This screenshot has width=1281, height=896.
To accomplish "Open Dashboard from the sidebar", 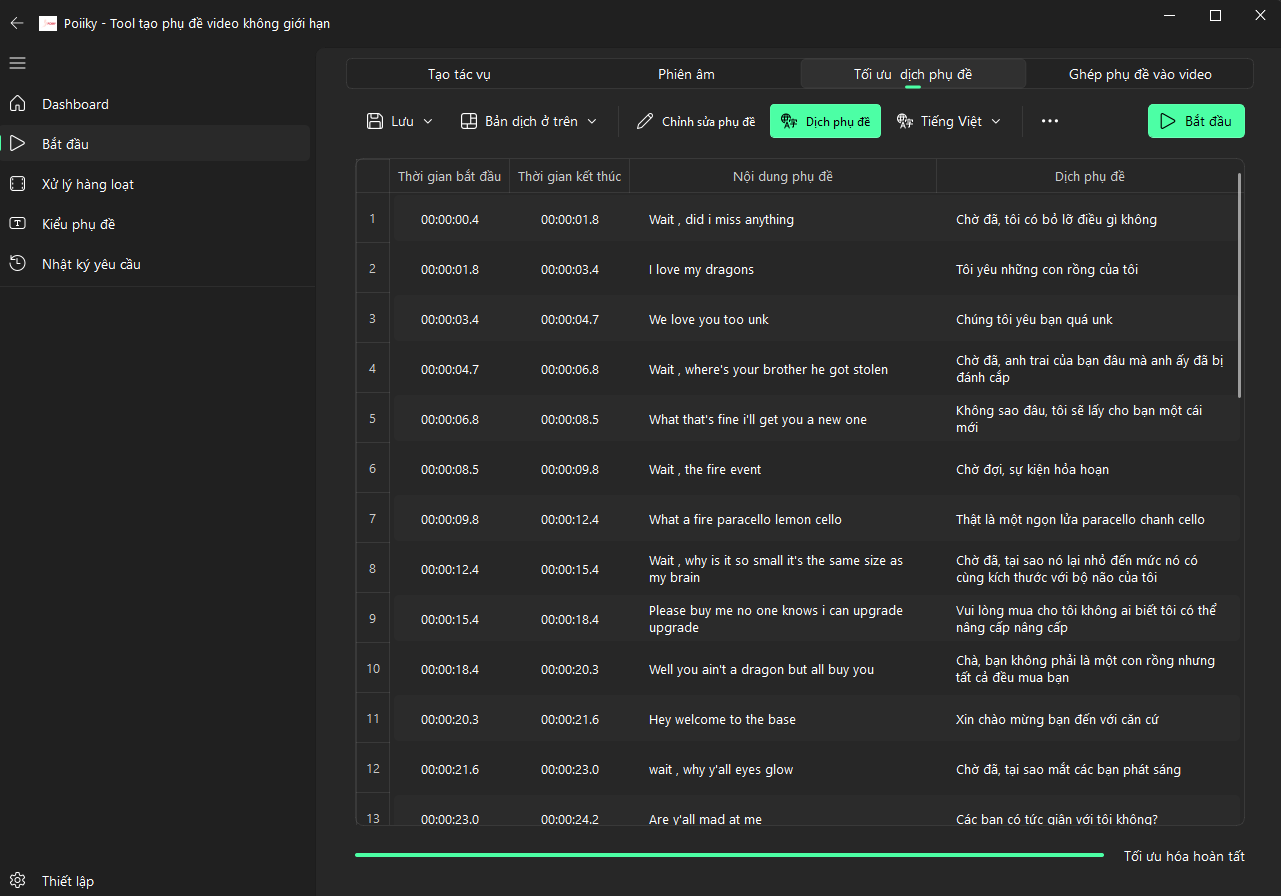I will click(x=75, y=104).
